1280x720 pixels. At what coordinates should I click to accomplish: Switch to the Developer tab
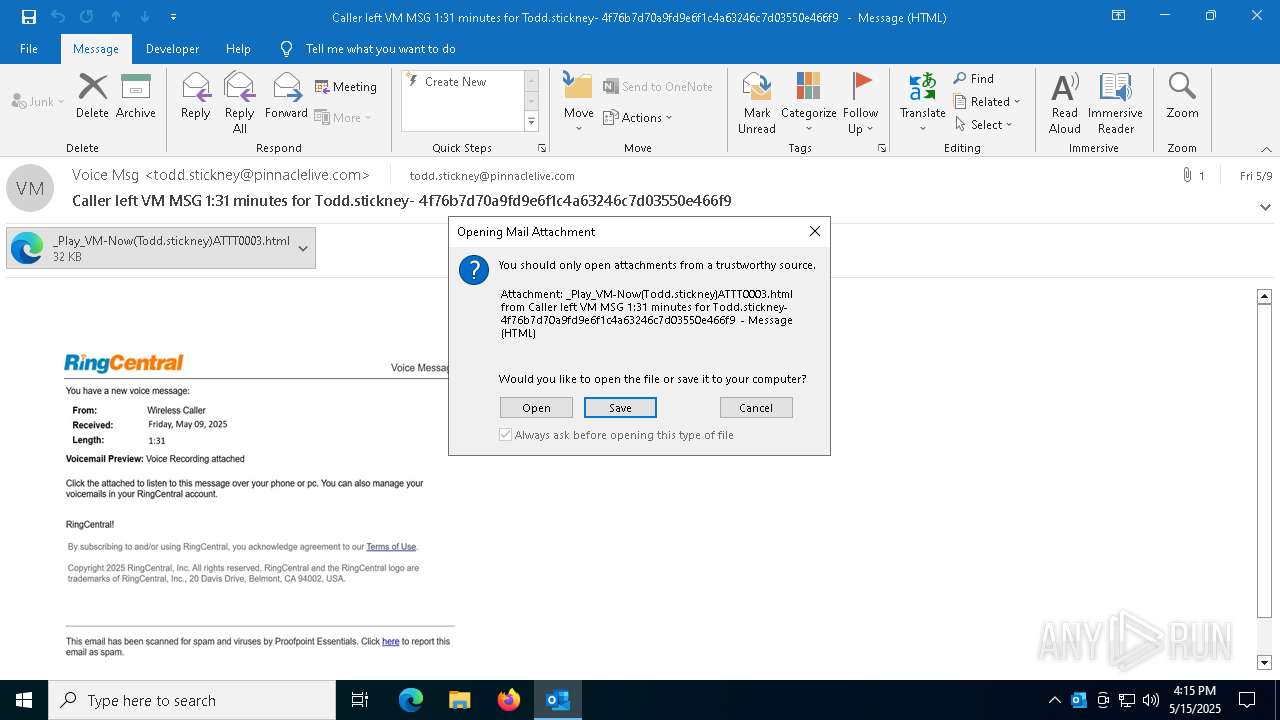point(172,49)
